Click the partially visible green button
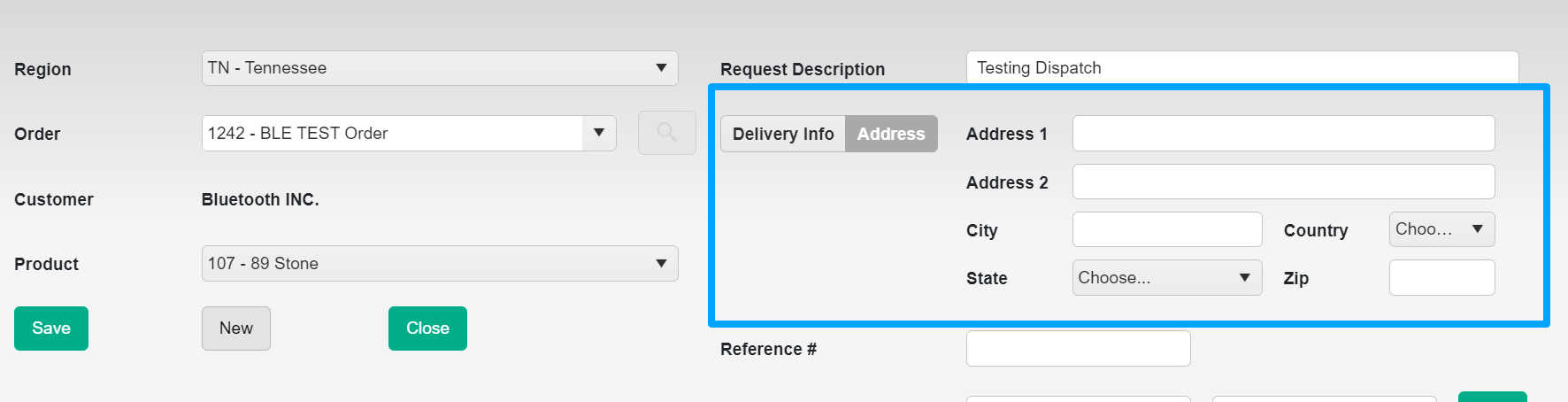The image size is (1568, 402). (1492, 397)
